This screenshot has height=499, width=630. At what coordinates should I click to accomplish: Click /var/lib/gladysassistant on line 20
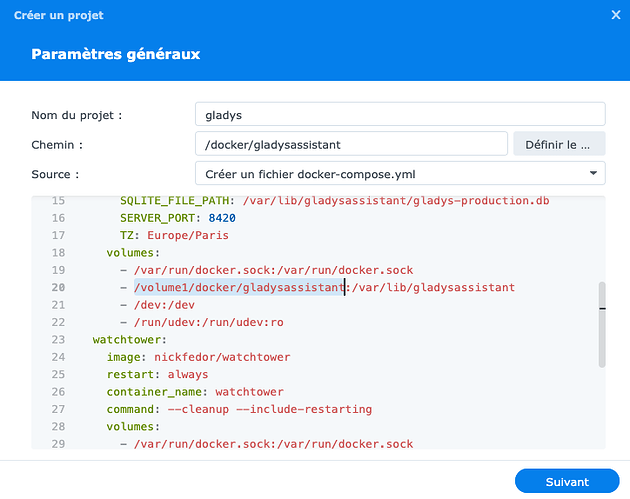[x=433, y=287]
